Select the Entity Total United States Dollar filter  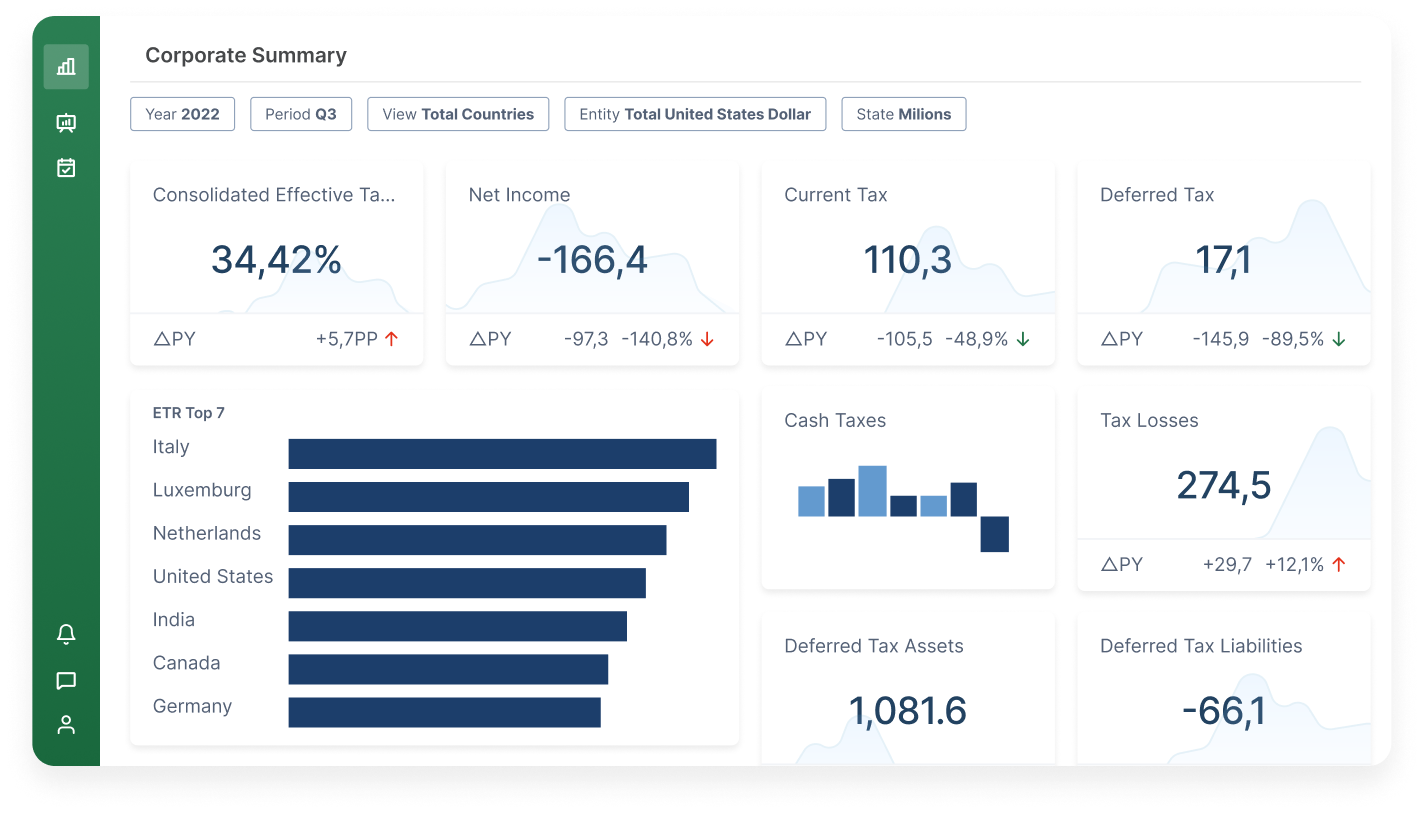[x=695, y=114]
